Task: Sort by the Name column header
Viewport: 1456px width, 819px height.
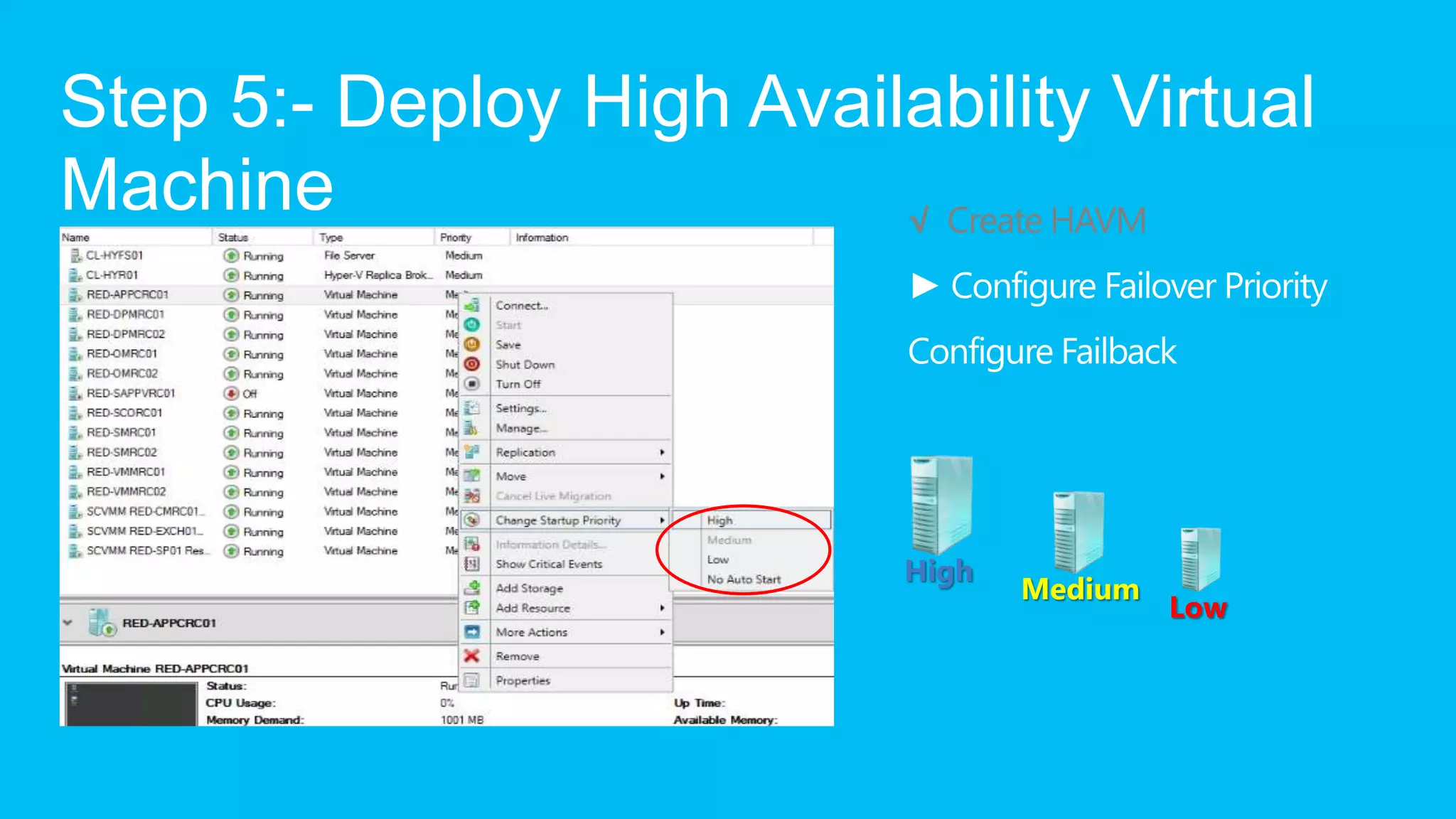Action: click(135, 237)
